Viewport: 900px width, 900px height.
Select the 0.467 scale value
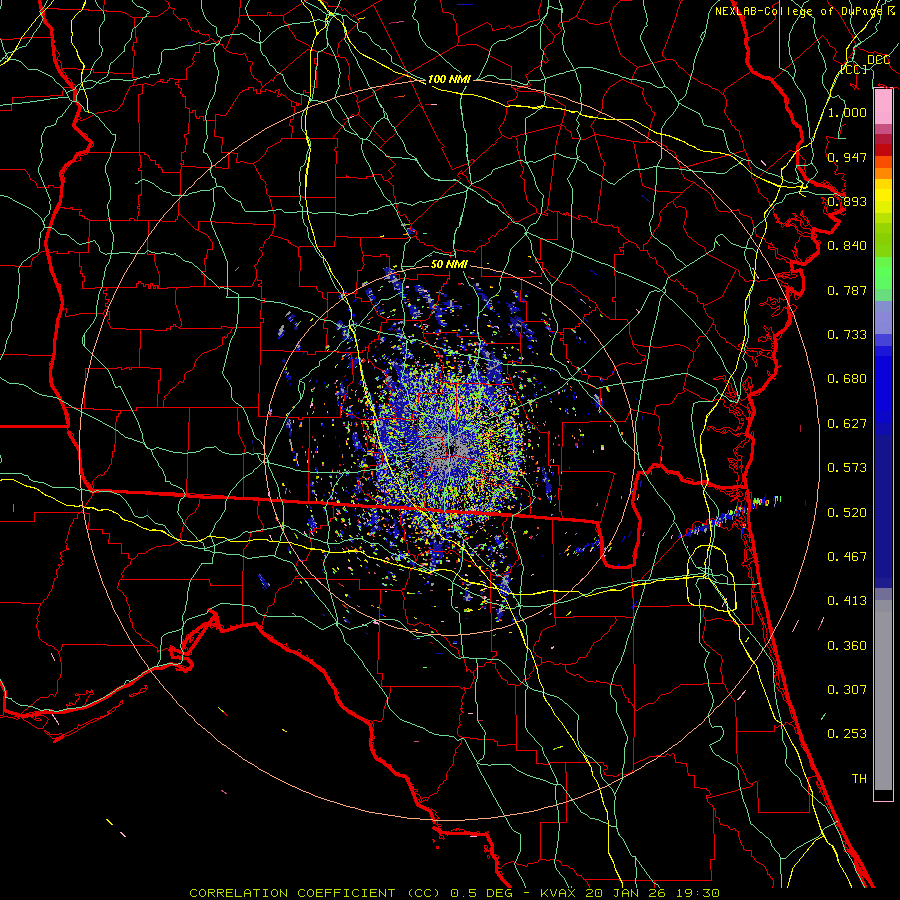point(847,557)
